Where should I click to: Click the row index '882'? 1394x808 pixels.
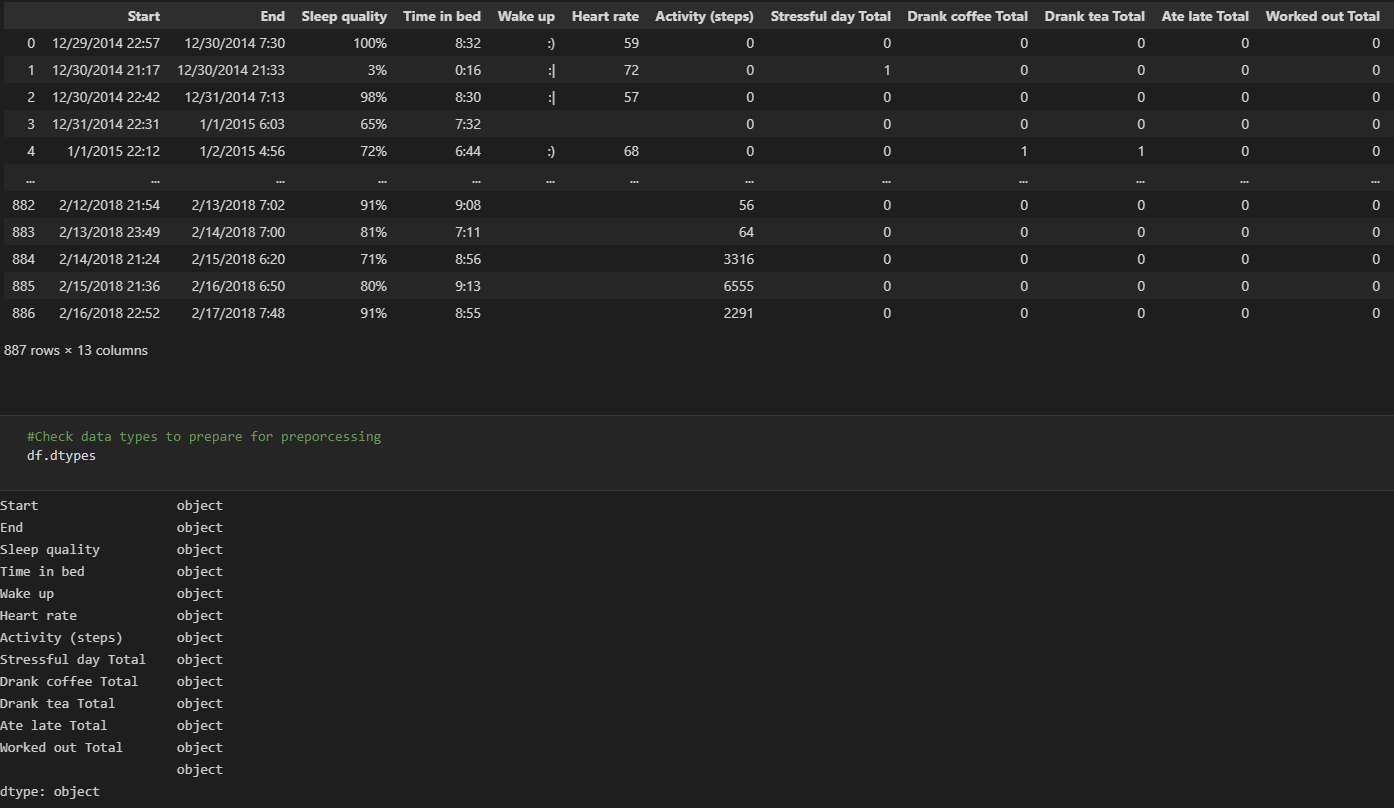click(x=23, y=205)
